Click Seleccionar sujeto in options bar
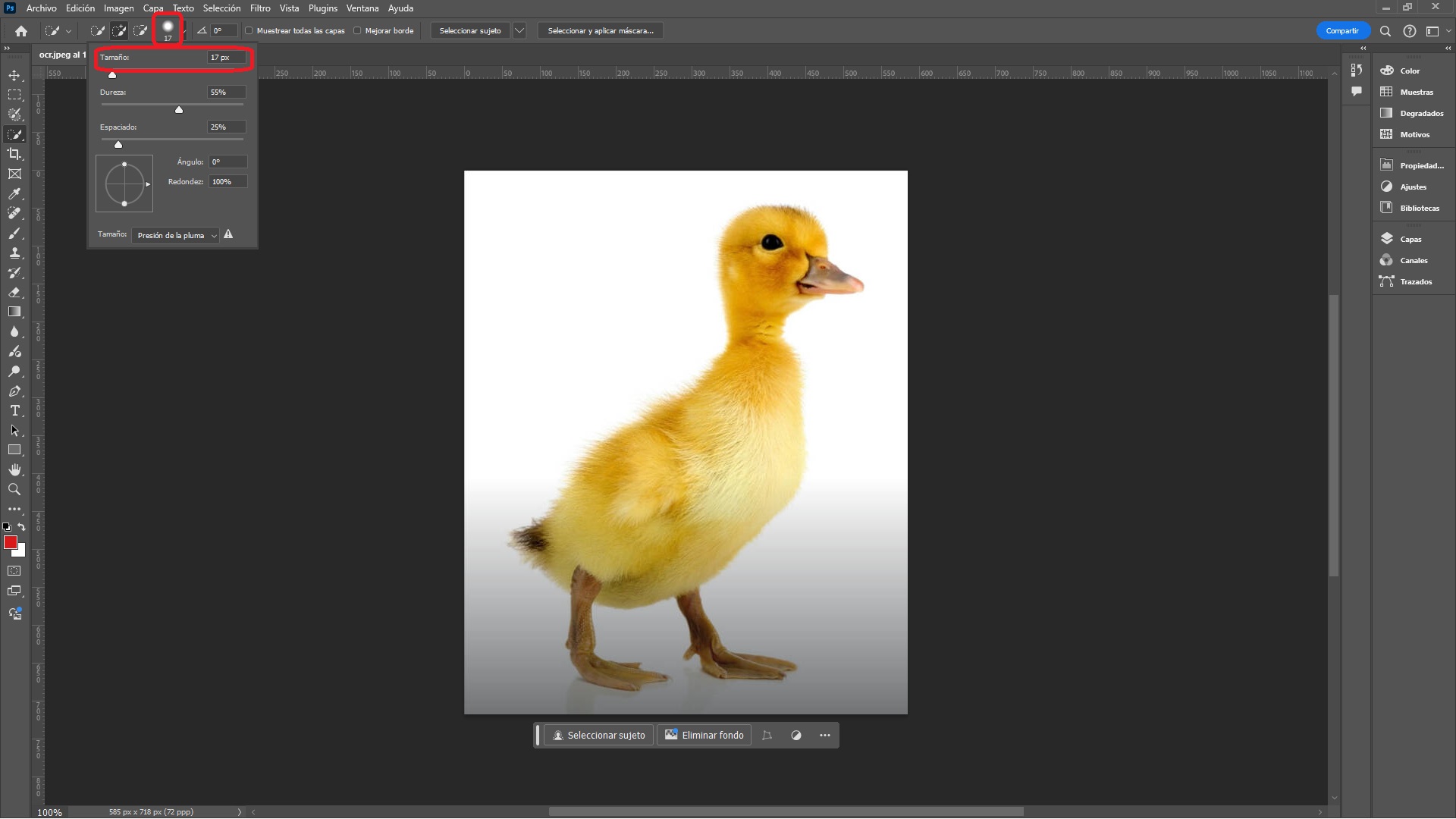The image size is (1456, 819). point(470,31)
